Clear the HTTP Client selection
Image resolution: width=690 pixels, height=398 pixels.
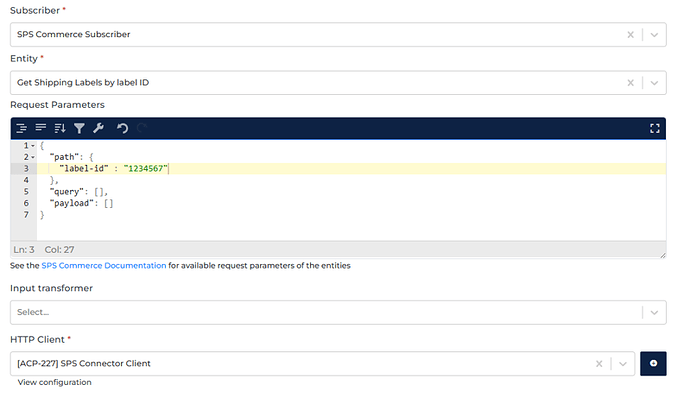599,364
